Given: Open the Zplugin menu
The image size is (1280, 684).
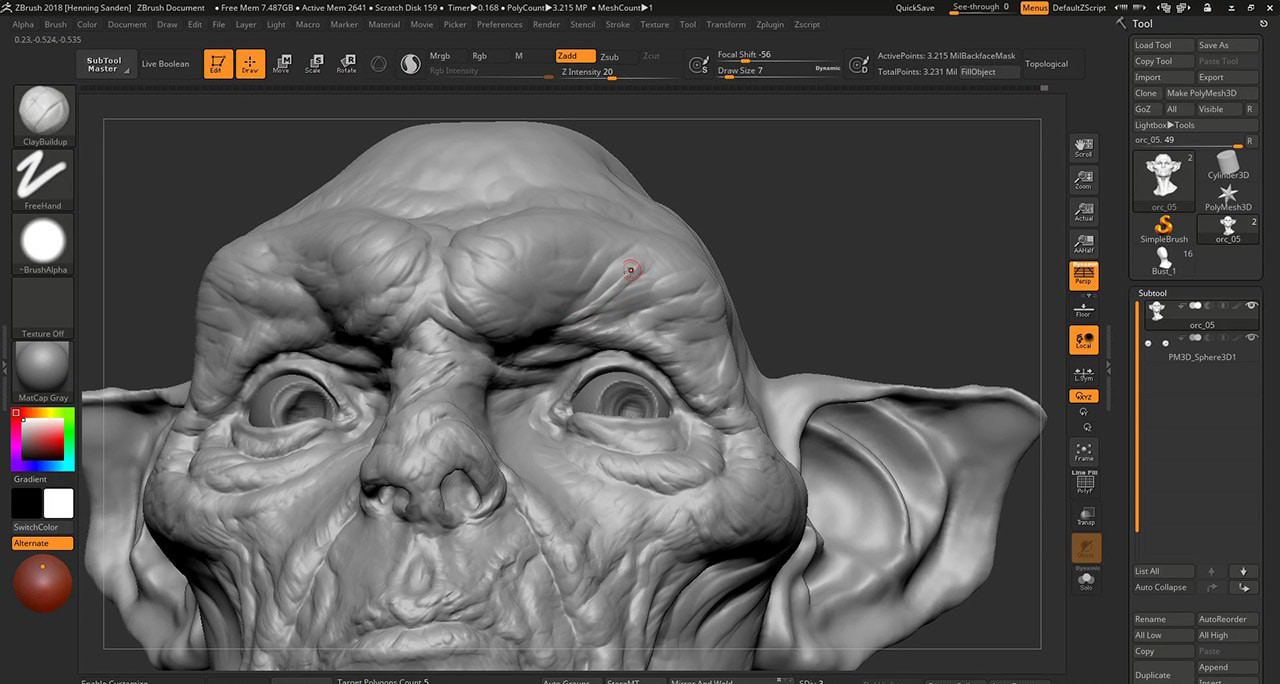Looking at the screenshot, I should pyautogui.click(x=770, y=24).
